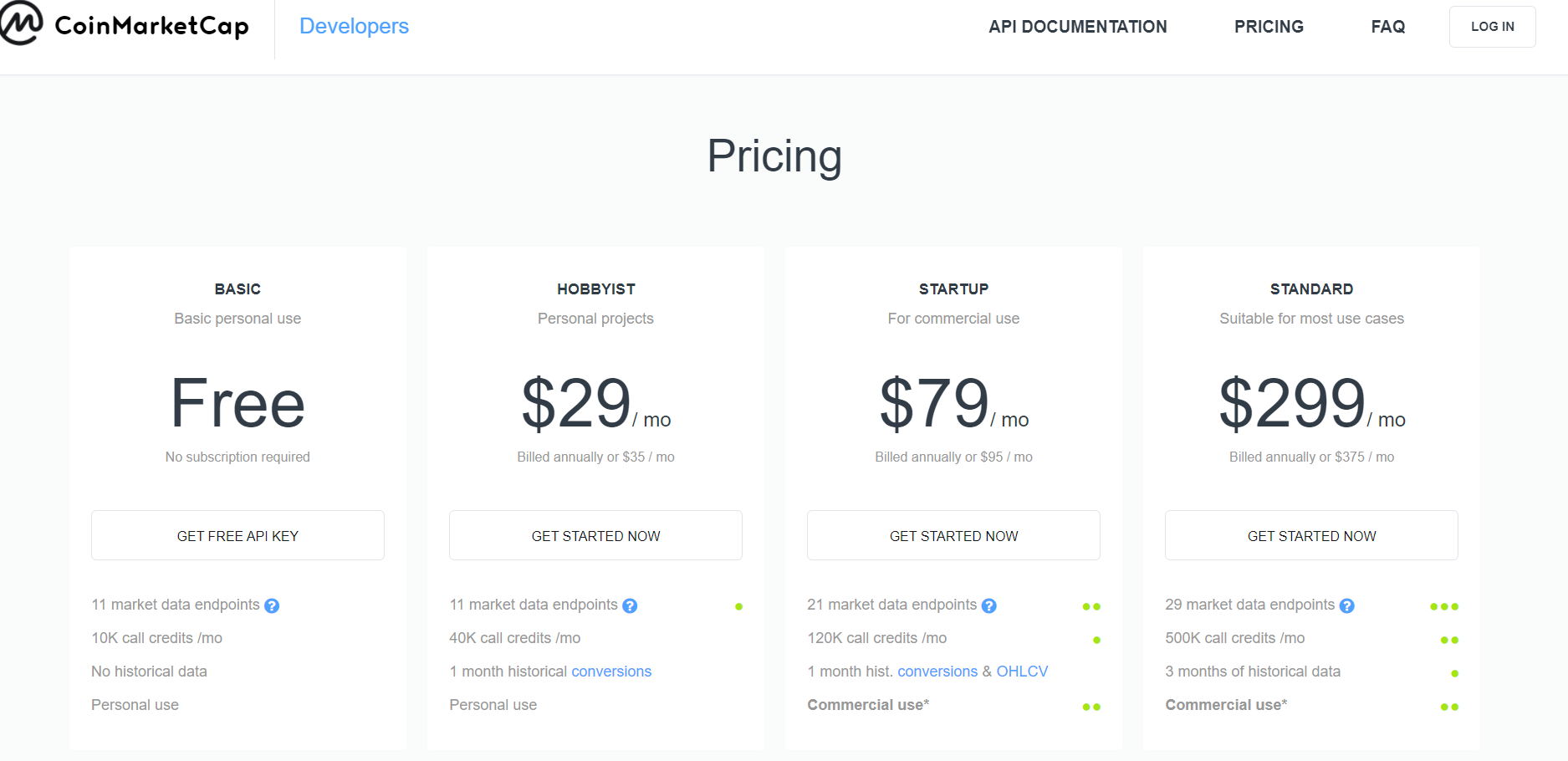Click question mark next to 21 market data endpoints
This screenshot has width=1568, height=761.
point(988,605)
